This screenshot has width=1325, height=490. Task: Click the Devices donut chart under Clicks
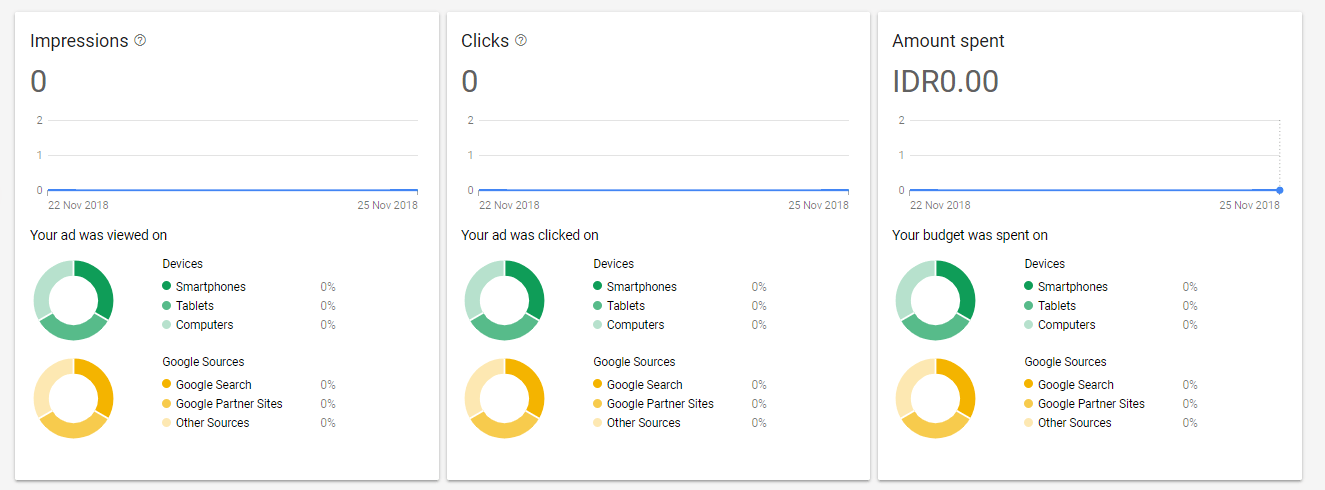(505, 300)
